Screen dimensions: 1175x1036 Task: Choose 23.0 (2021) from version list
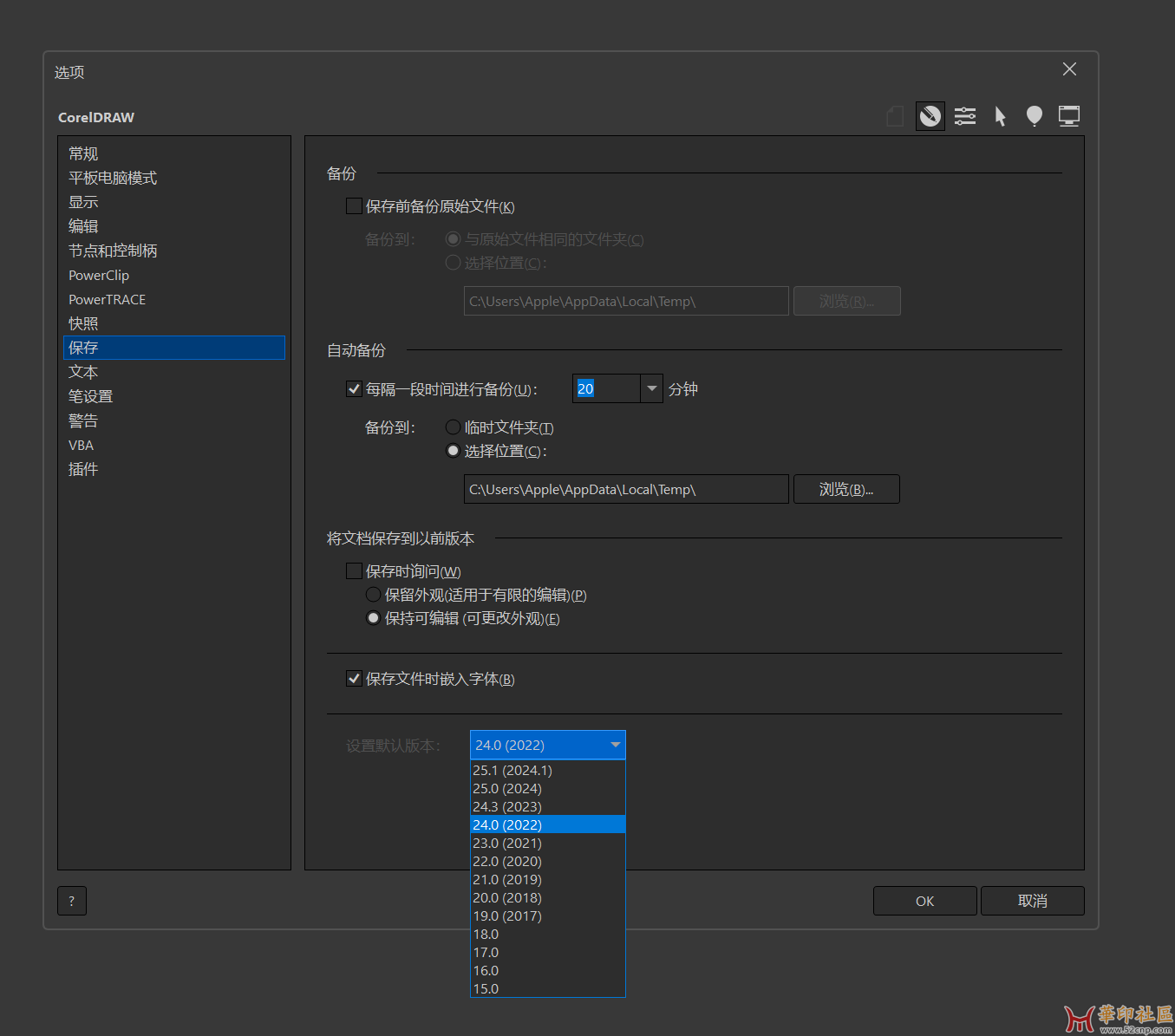(548, 844)
